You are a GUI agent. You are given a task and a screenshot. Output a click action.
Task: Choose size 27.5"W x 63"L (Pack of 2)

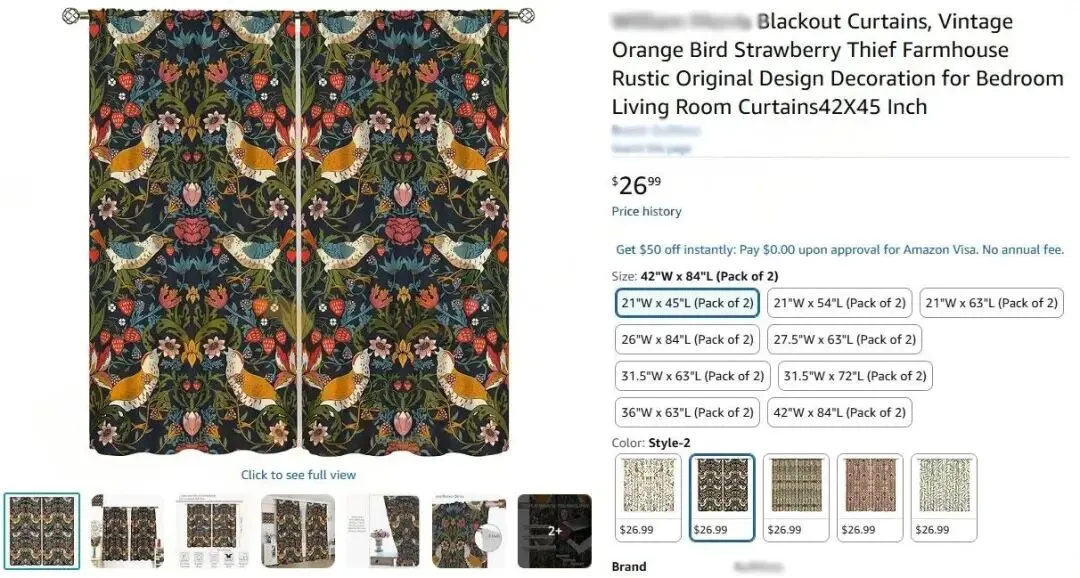coord(845,340)
